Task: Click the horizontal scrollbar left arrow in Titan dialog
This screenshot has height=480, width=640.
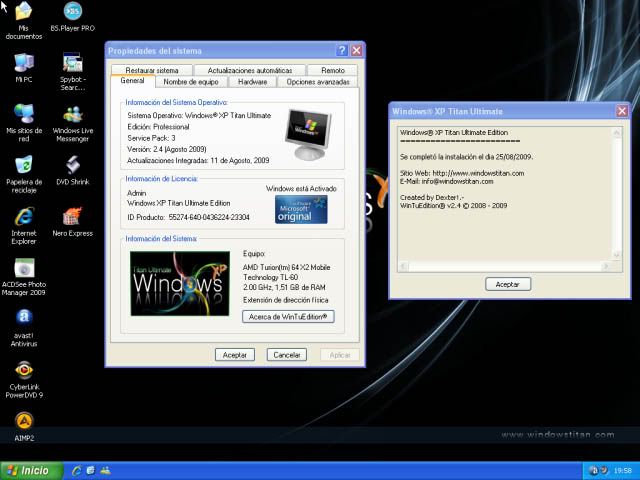Action: (x=403, y=267)
